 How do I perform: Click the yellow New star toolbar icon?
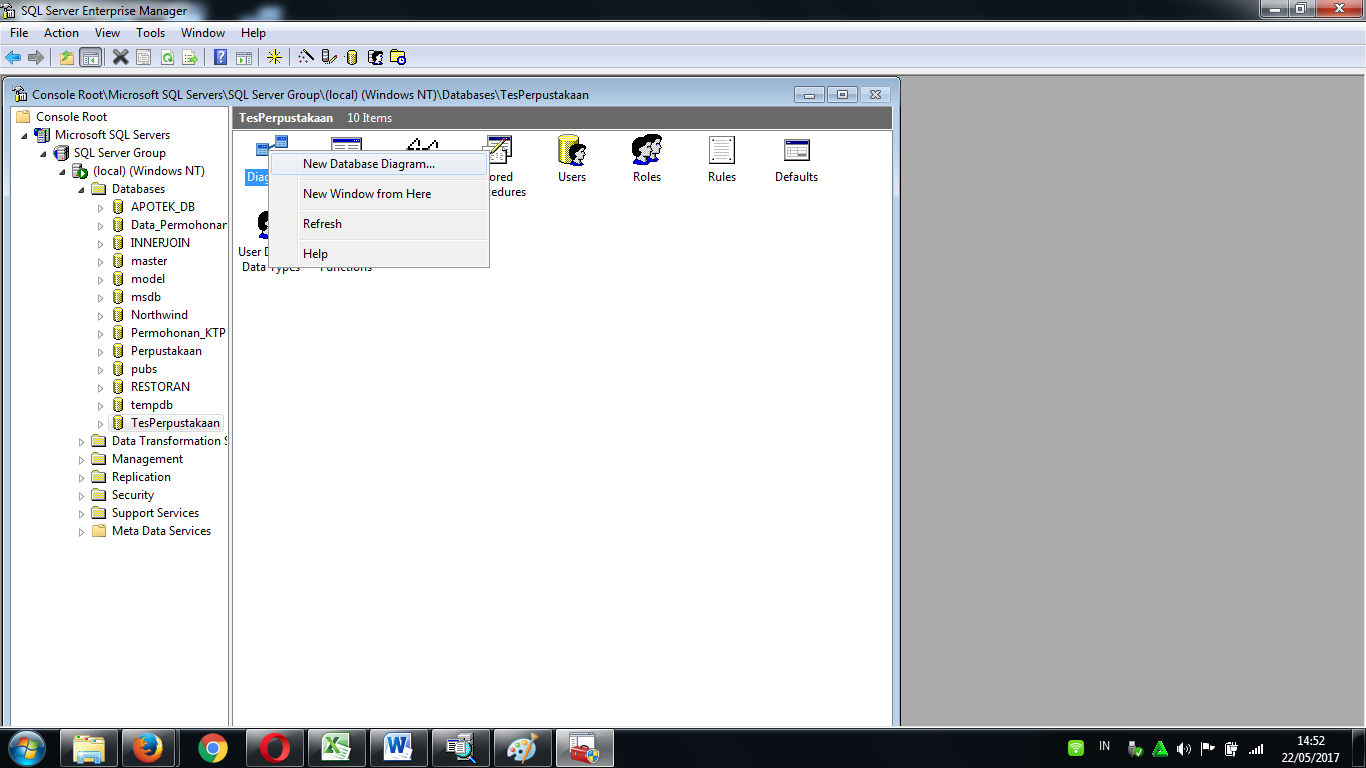click(x=274, y=58)
